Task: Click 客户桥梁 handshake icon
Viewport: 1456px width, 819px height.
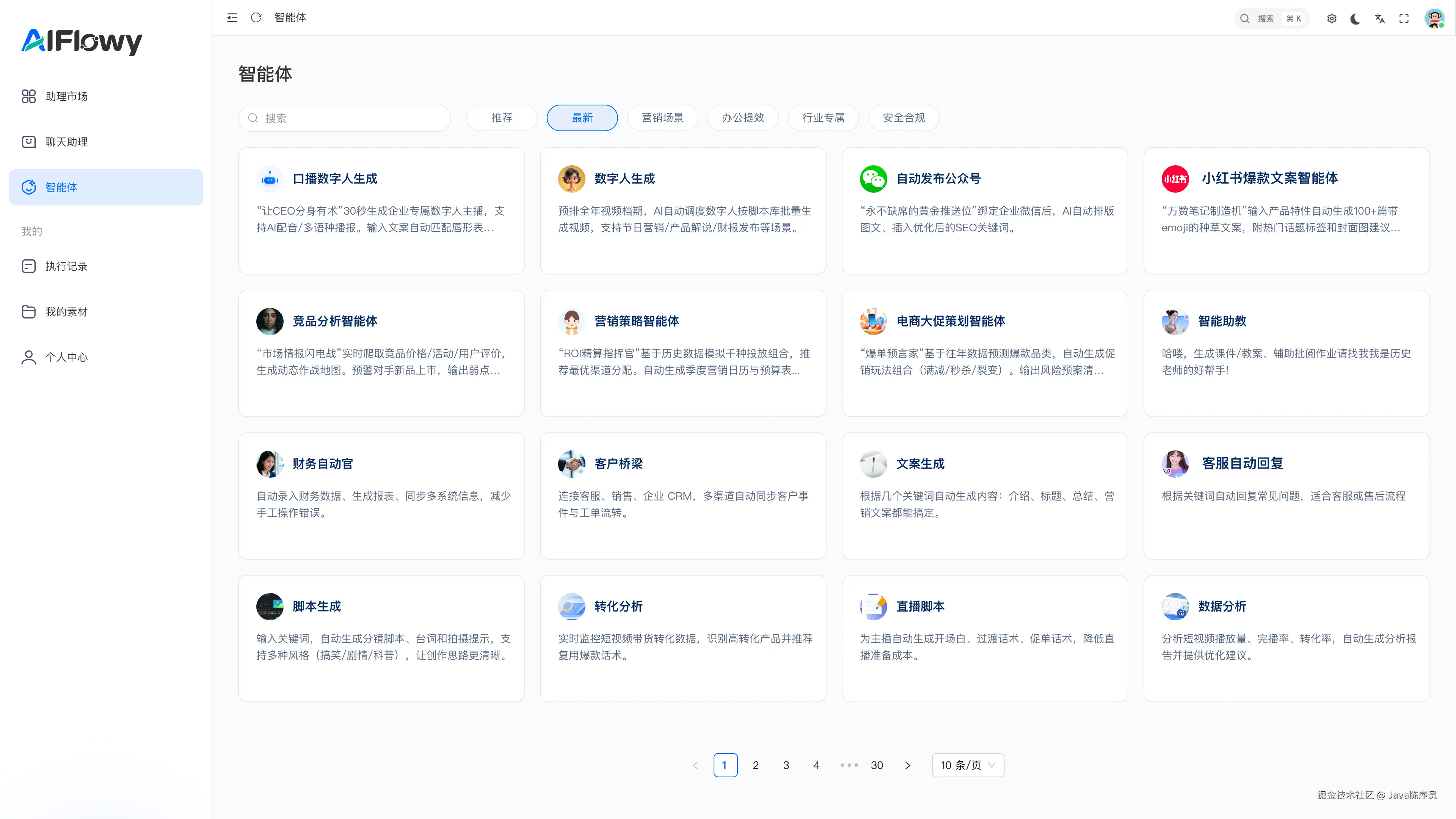Action: (x=571, y=463)
